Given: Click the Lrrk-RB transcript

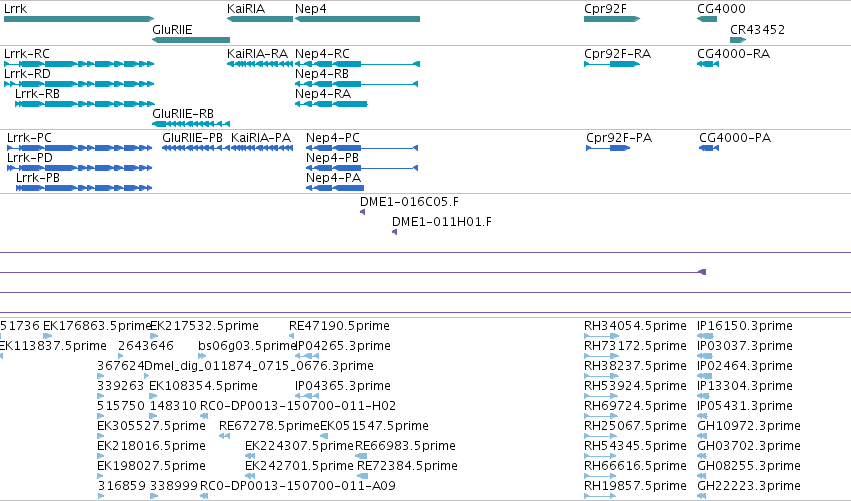Looking at the screenshot, I should pos(85,104).
